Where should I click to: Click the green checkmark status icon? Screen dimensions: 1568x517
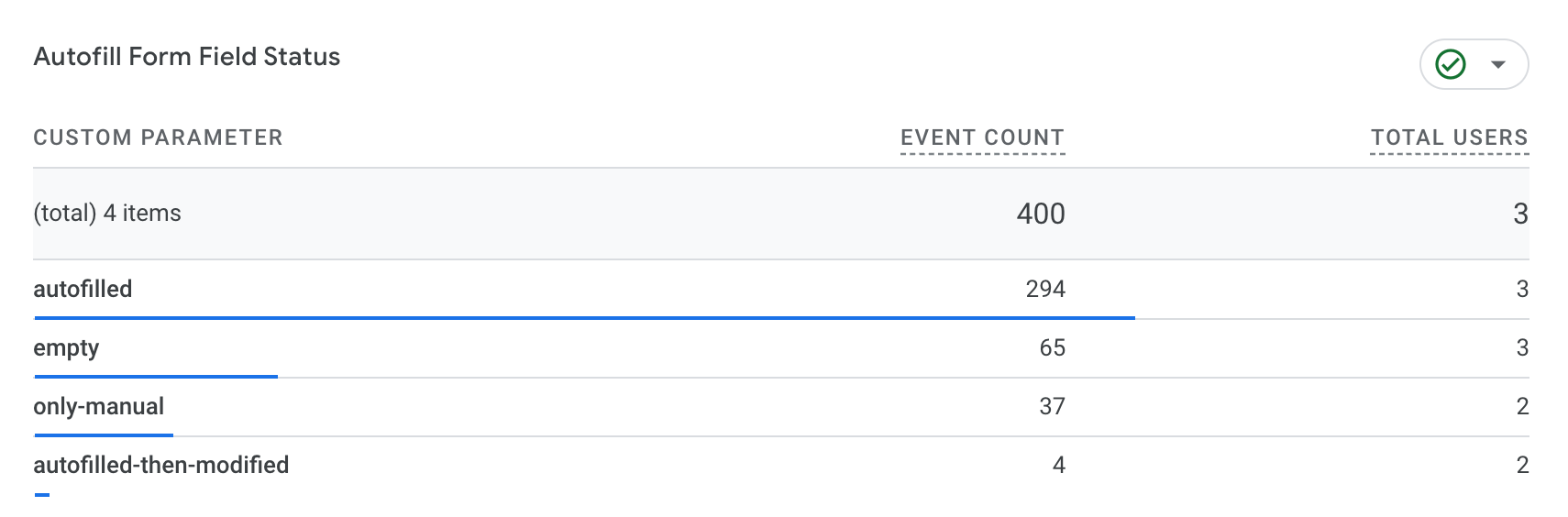point(1450,64)
